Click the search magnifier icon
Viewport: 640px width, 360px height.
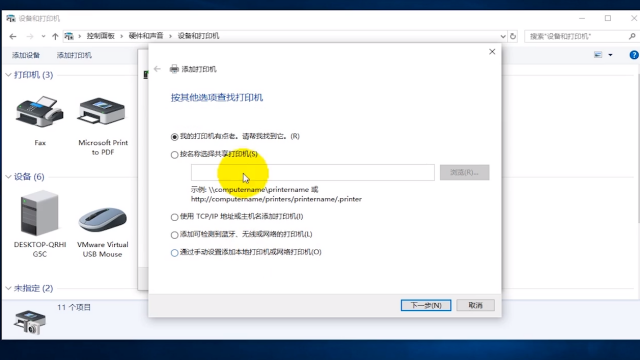point(632,36)
